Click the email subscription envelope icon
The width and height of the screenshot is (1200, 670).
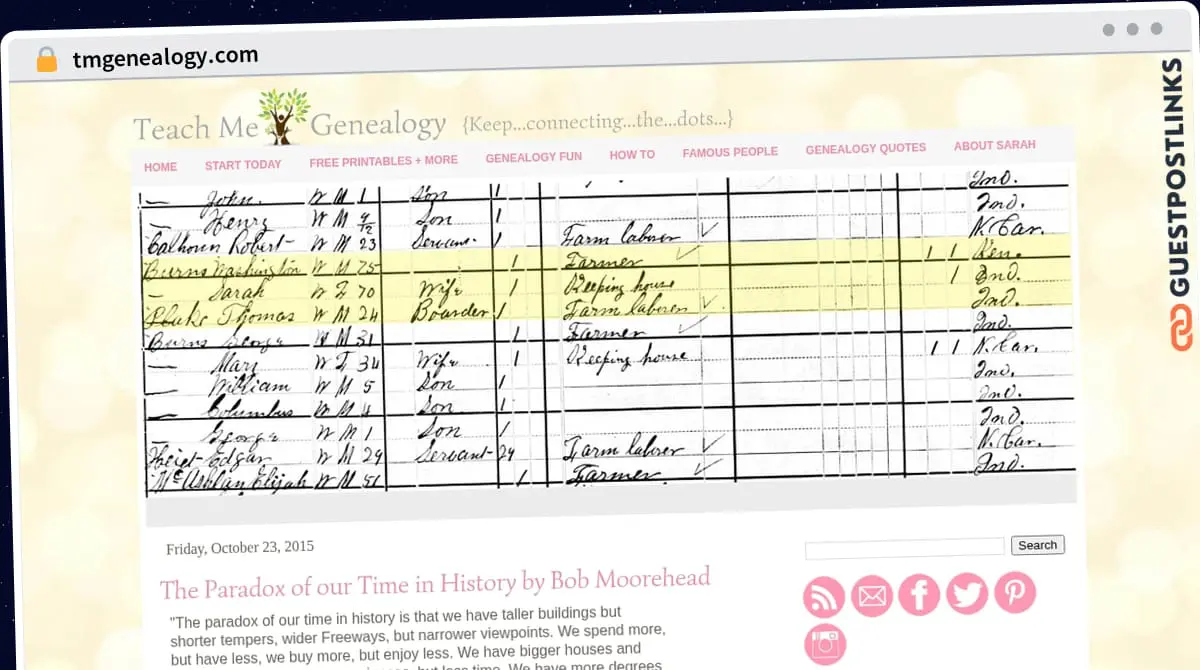point(871,594)
